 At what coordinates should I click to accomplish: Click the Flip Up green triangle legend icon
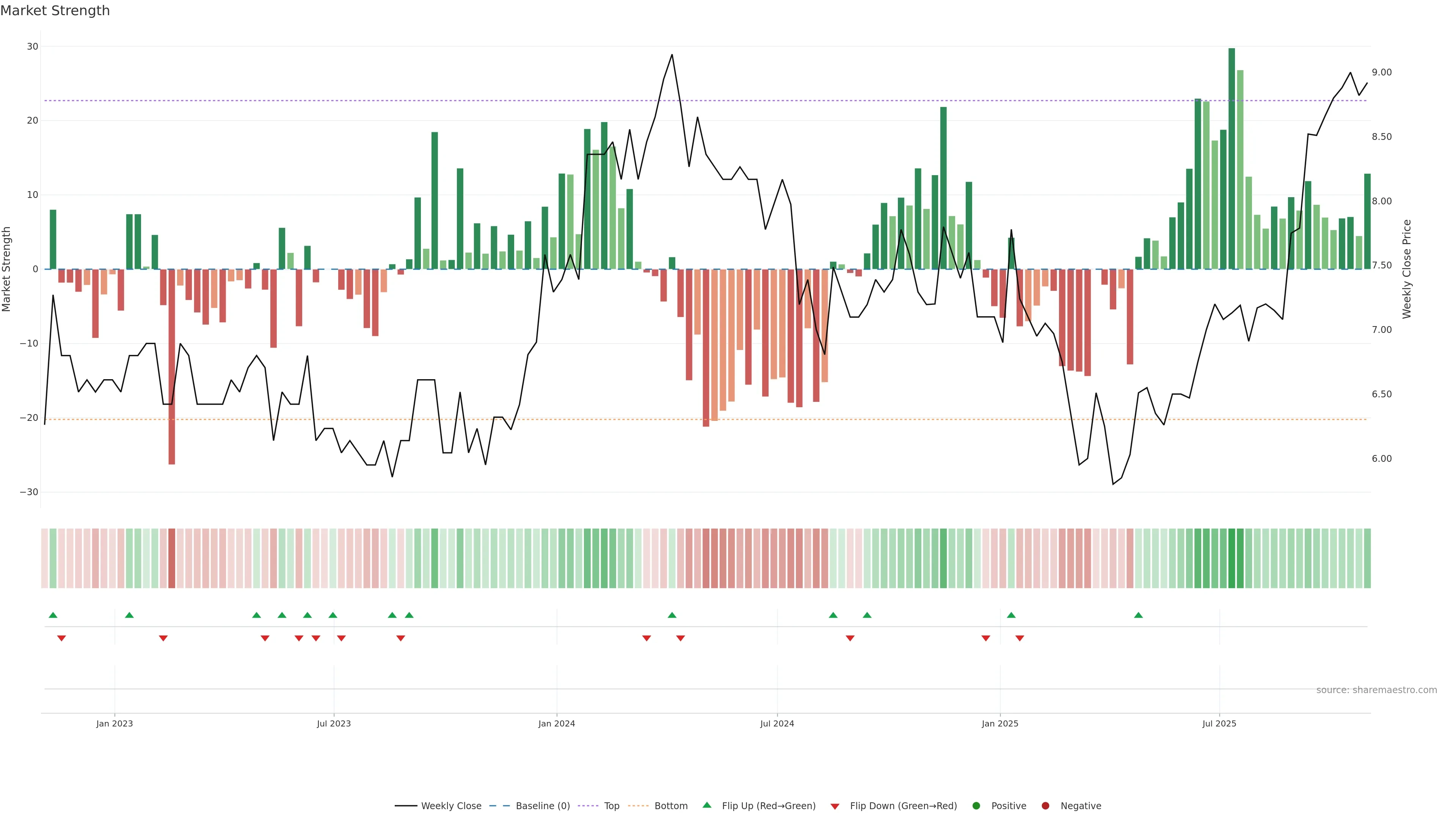pyautogui.click(x=706, y=805)
